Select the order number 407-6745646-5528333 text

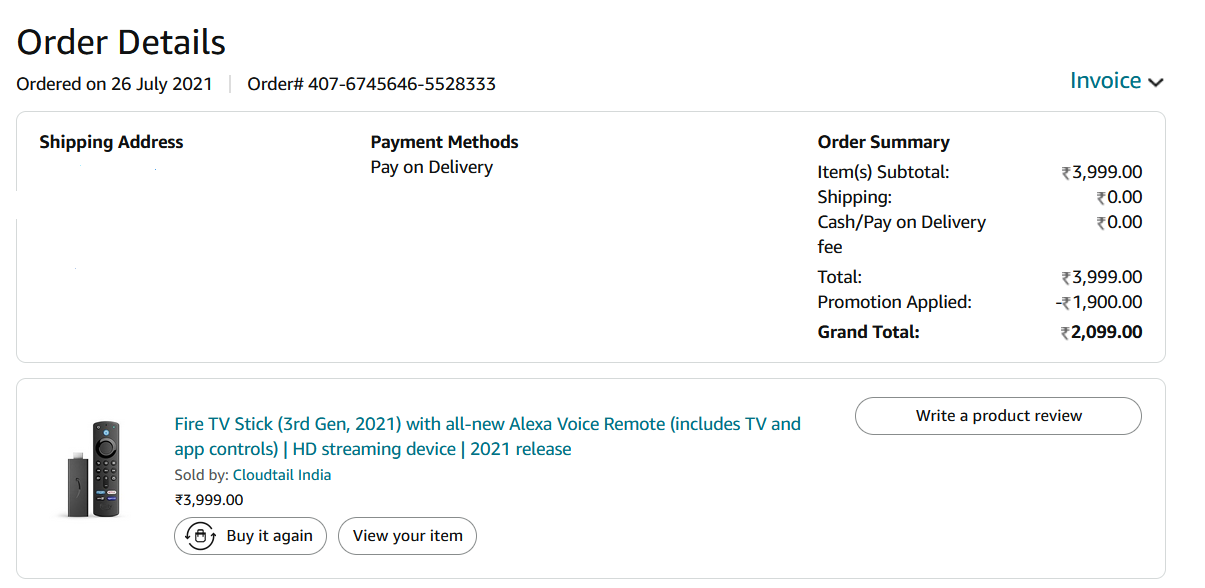click(x=402, y=84)
